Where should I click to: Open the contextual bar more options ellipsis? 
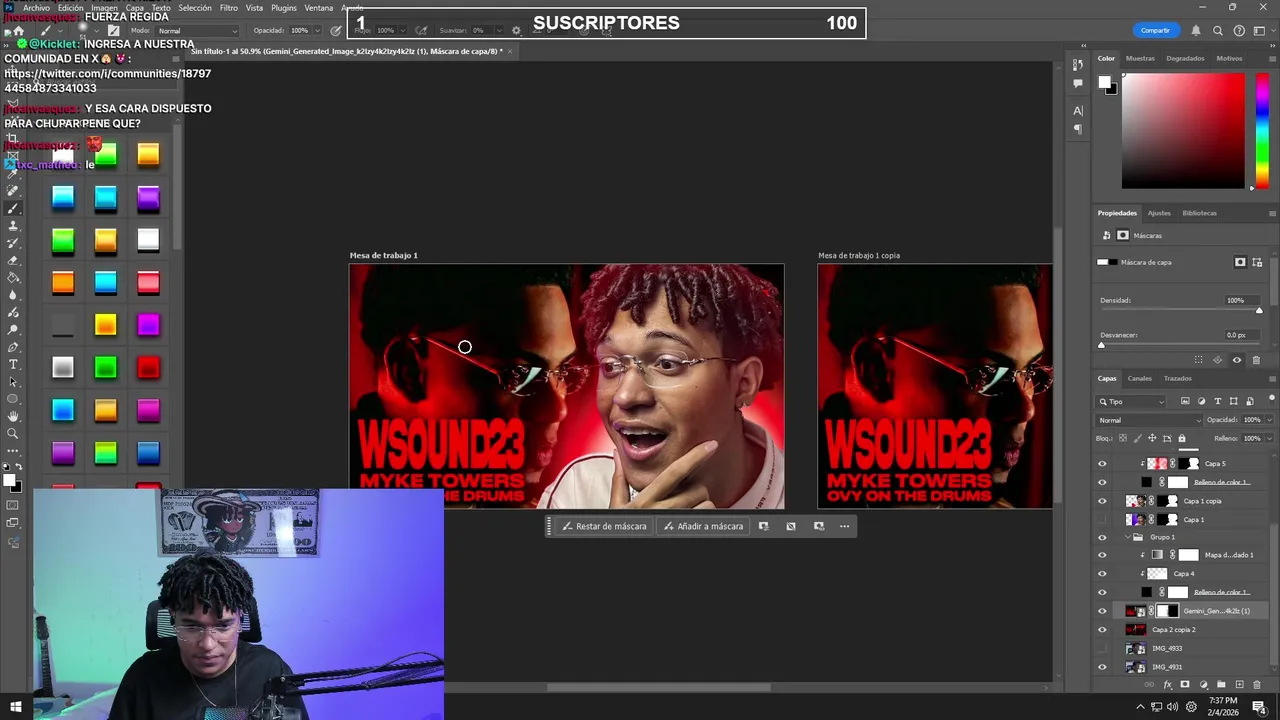844,526
